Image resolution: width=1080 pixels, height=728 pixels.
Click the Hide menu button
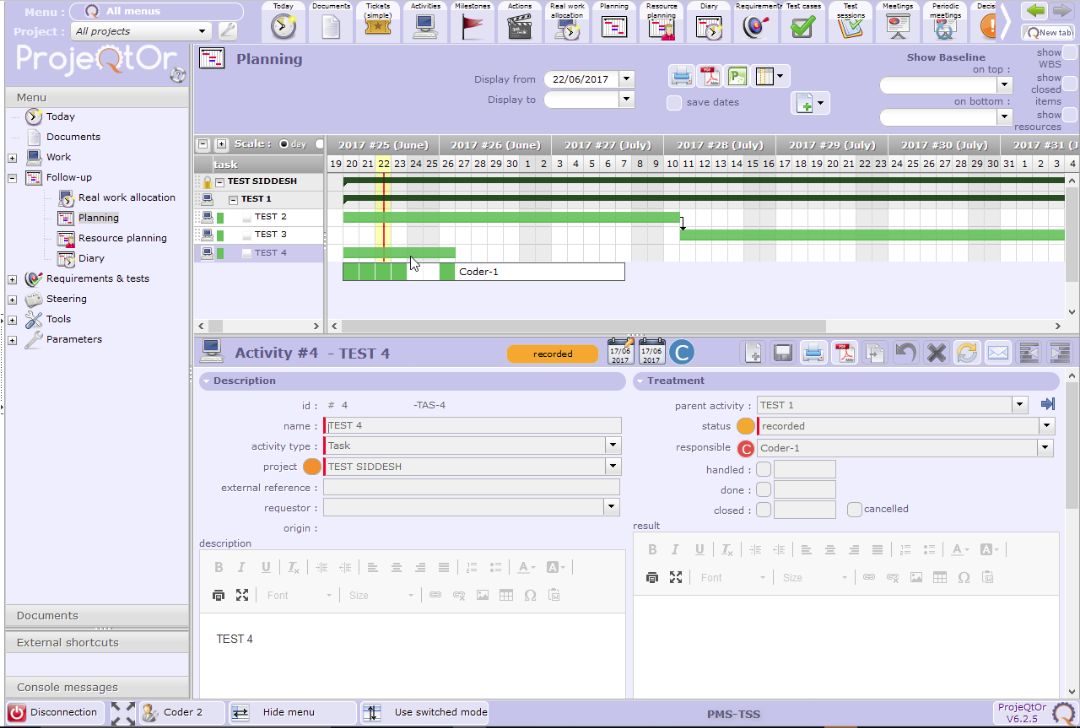point(288,712)
